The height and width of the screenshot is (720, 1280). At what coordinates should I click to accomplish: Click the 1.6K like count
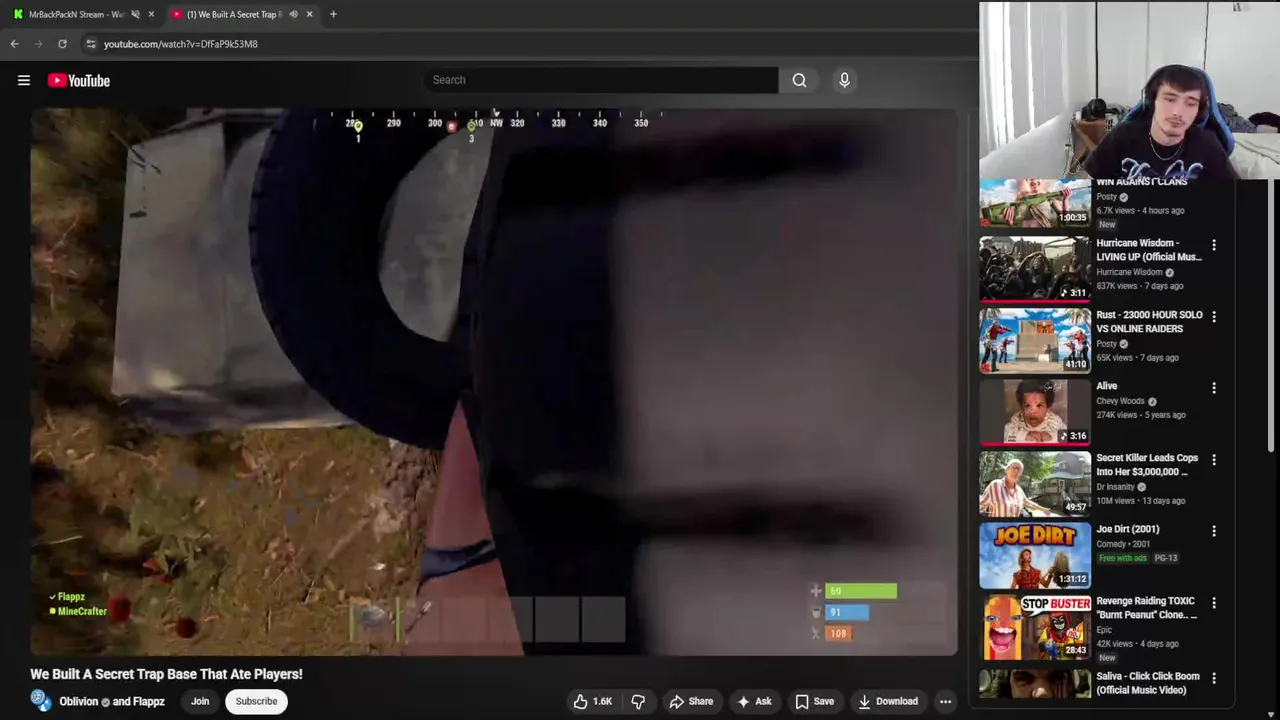(x=603, y=702)
